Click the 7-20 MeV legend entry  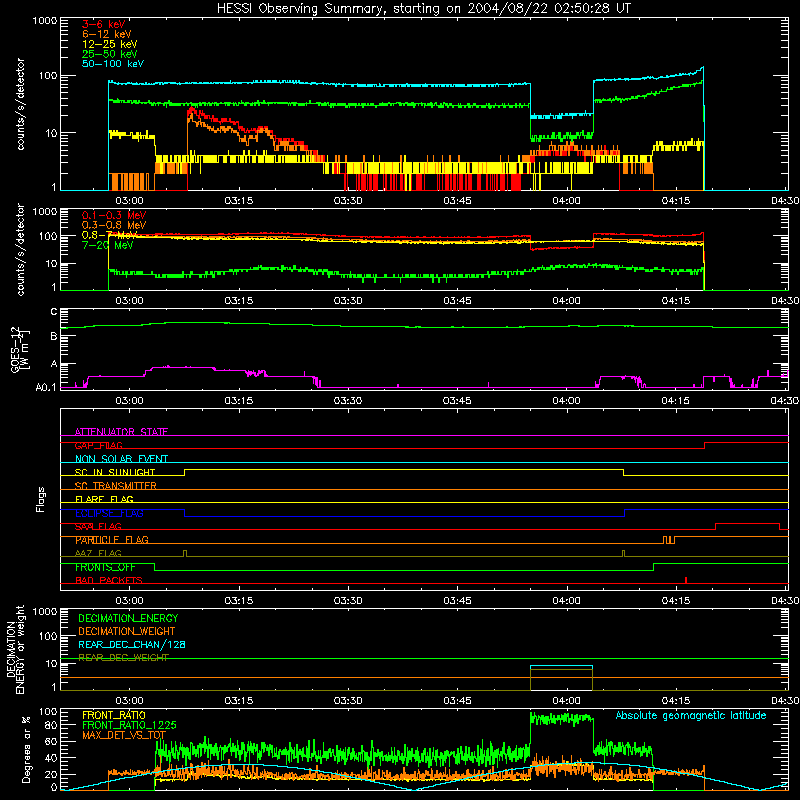107,245
